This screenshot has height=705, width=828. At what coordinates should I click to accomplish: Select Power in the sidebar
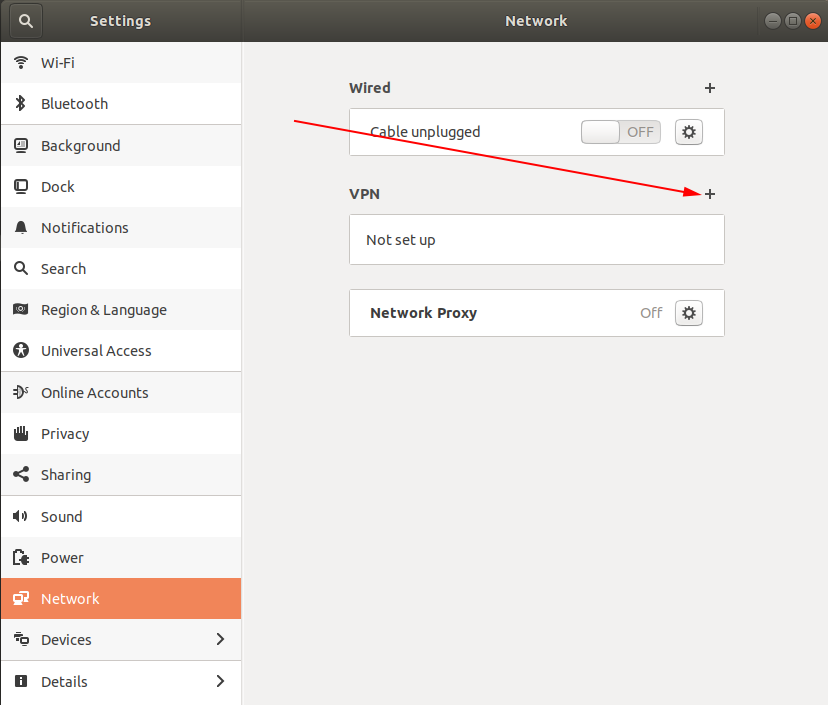tap(62, 558)
